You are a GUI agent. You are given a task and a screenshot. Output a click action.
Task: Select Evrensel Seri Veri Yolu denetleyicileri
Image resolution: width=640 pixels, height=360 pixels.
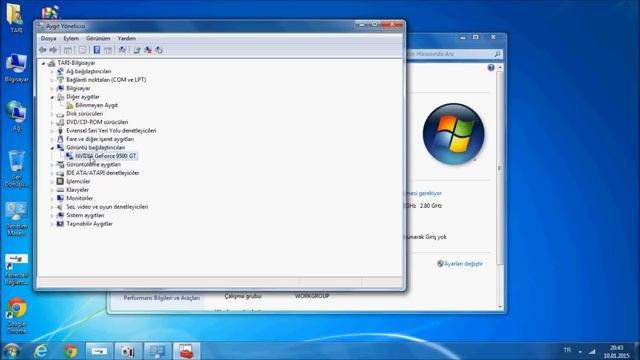pos(111,131)
